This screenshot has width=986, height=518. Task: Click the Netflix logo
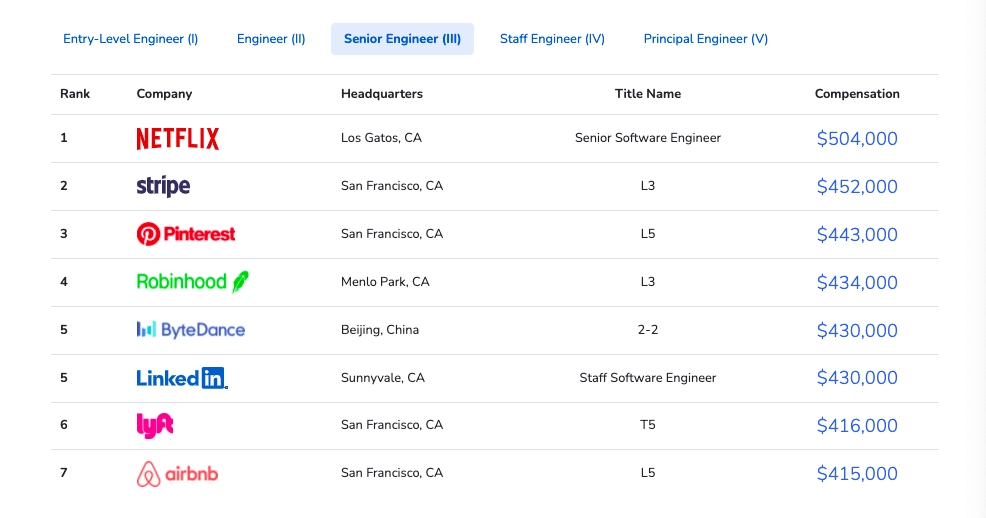[178, 138]
